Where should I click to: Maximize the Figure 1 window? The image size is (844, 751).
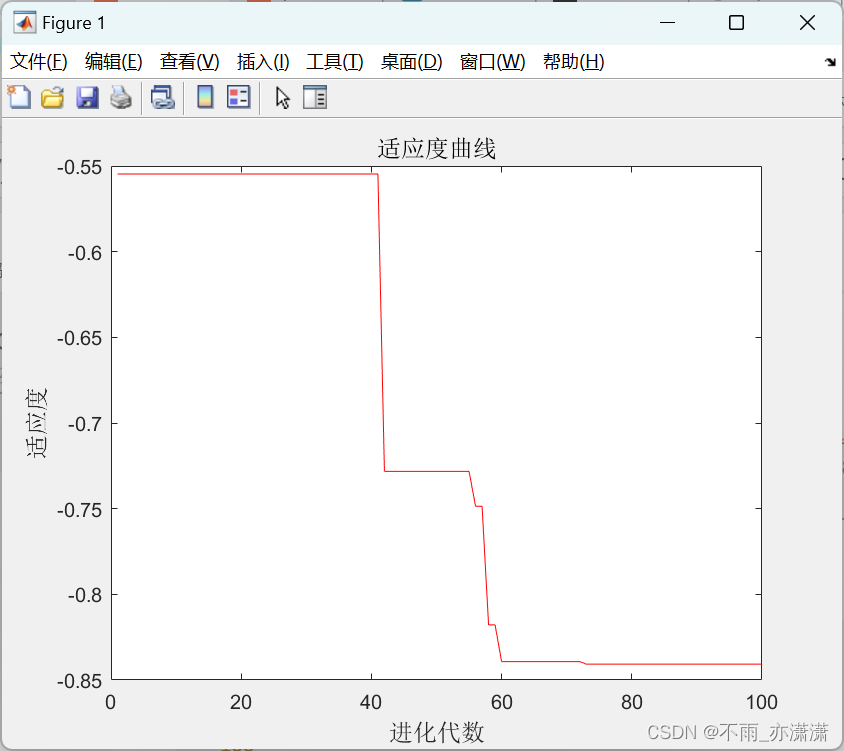[x=736, y=23]
